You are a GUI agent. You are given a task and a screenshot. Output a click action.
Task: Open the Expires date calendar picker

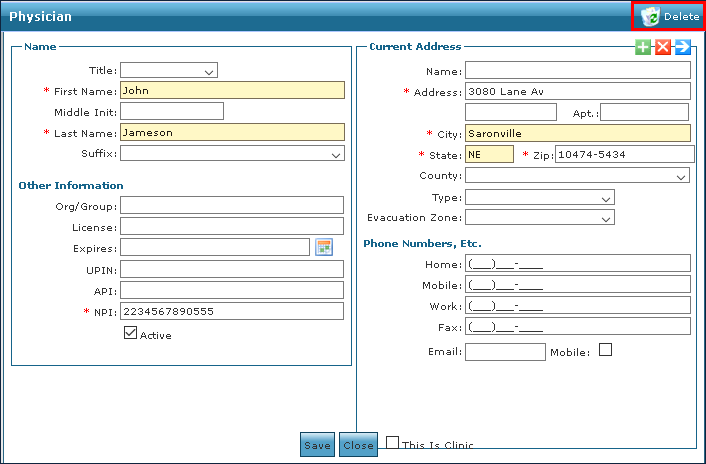coord(324,247)
